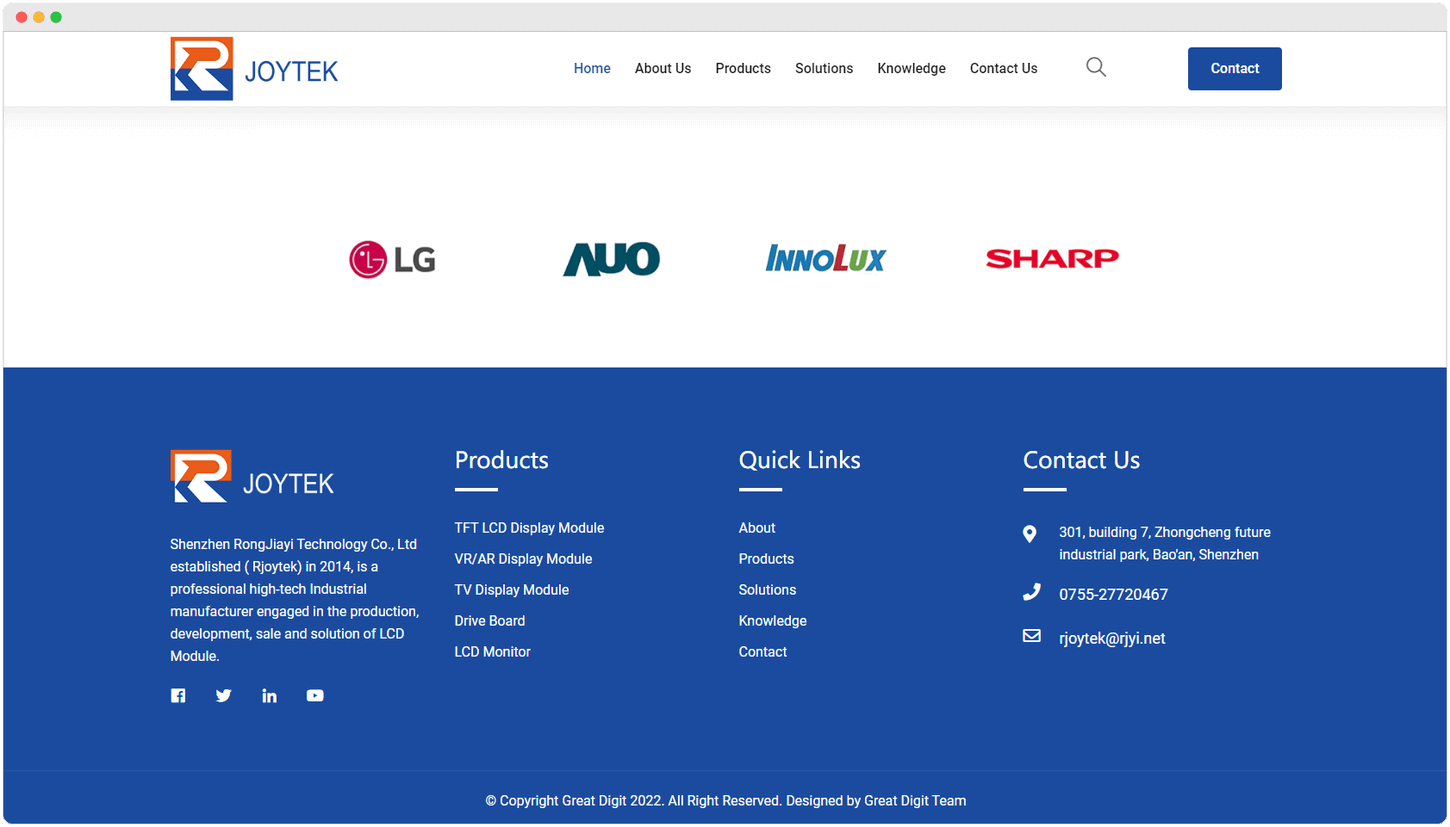Image resolution: width=1450 pixels, height=827 pixels.
Task: Click the footer Joytek logo
Action: tap(252, 476)
